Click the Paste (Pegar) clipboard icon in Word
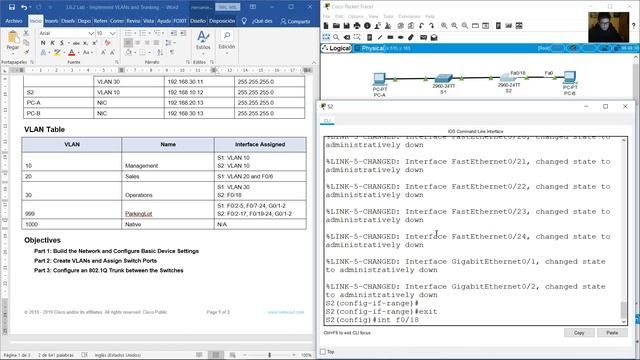 tap(13, 38)
